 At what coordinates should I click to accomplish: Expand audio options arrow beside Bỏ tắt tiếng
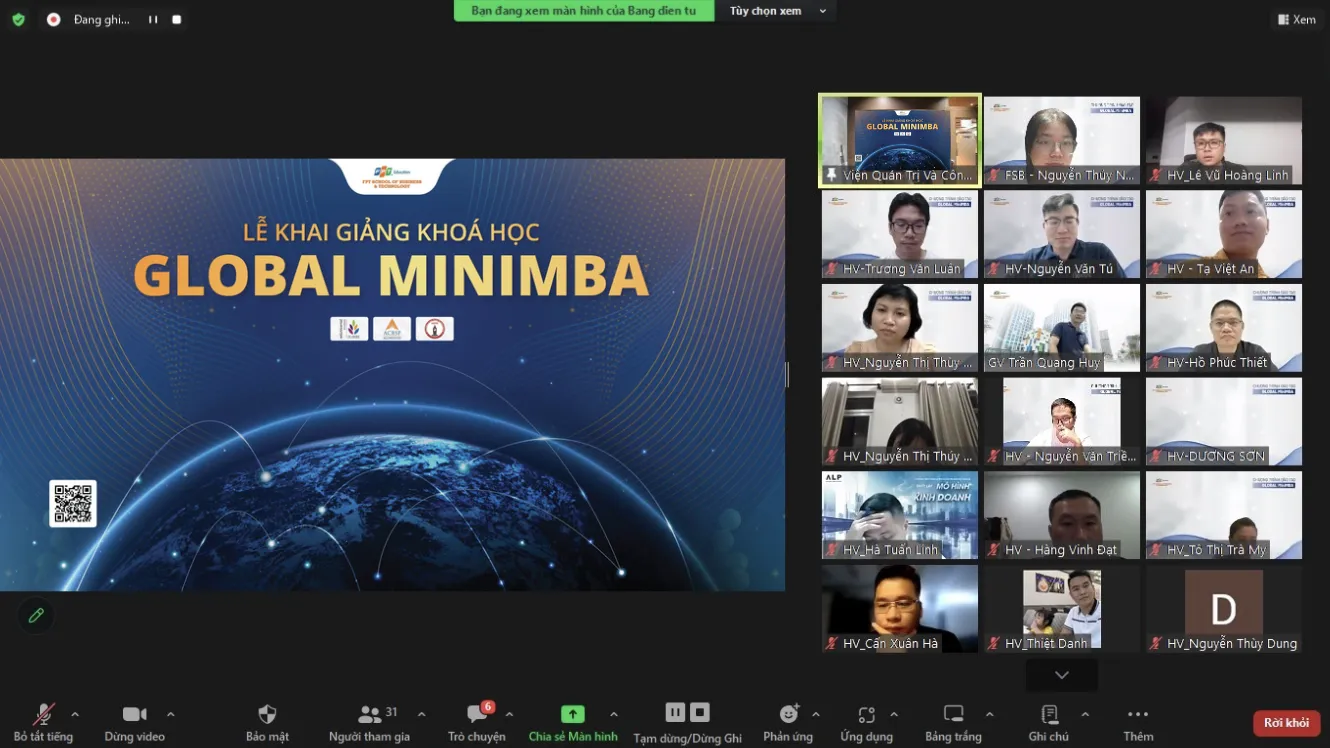pos(75,715)
